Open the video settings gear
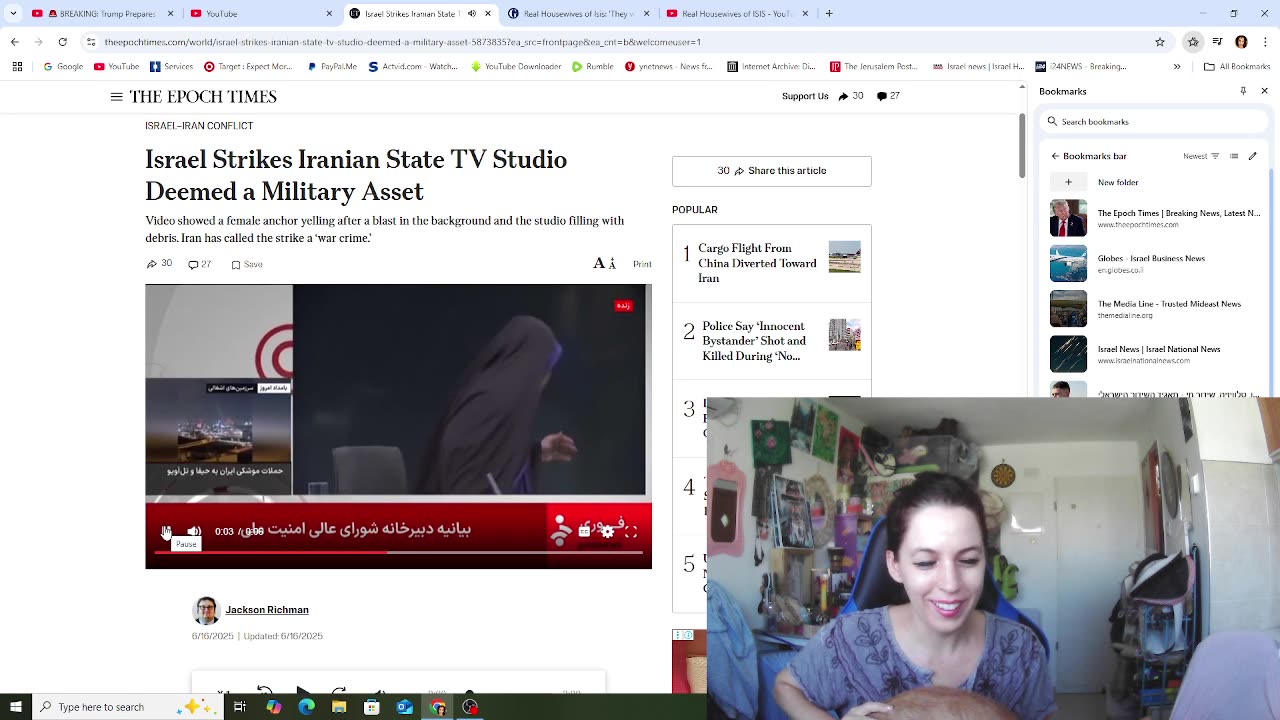 [x=607, y=532]
